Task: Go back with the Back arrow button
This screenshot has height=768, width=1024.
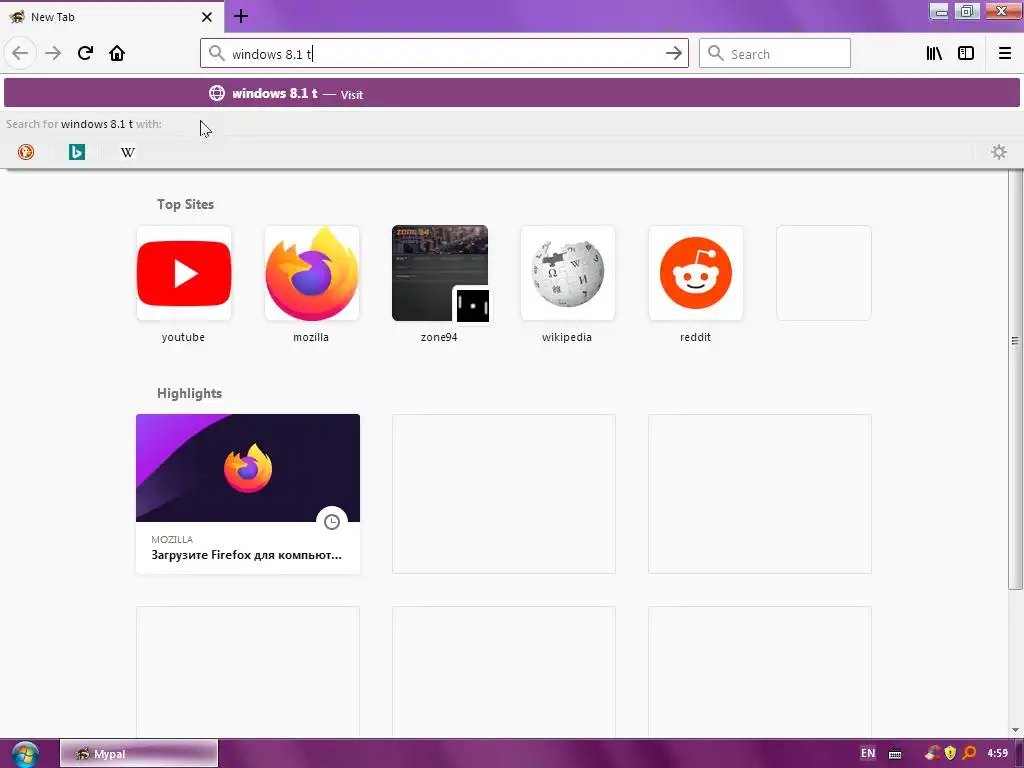Action: 20,53
